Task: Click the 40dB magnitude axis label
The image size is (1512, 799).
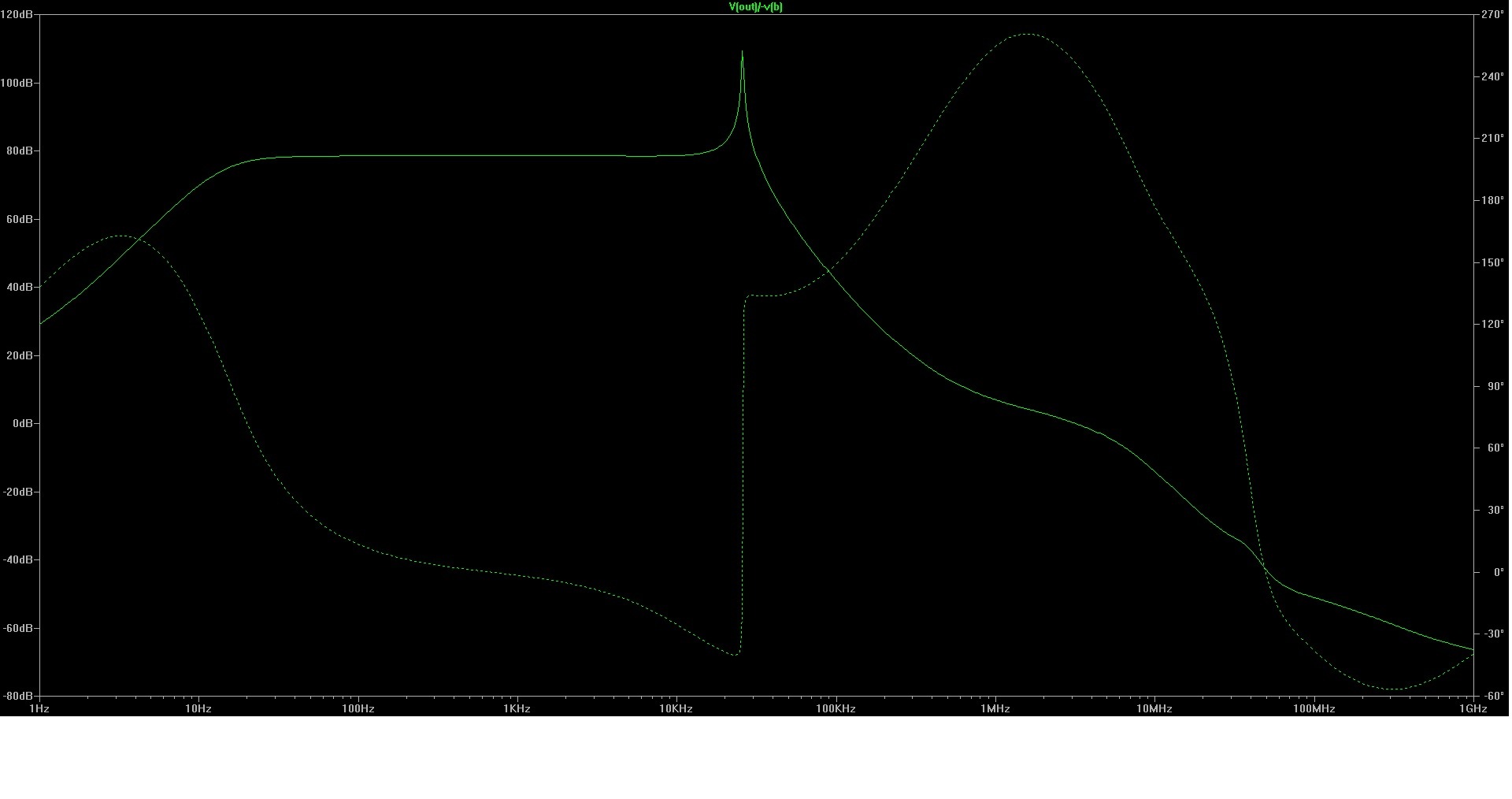Action: (20, 287)
